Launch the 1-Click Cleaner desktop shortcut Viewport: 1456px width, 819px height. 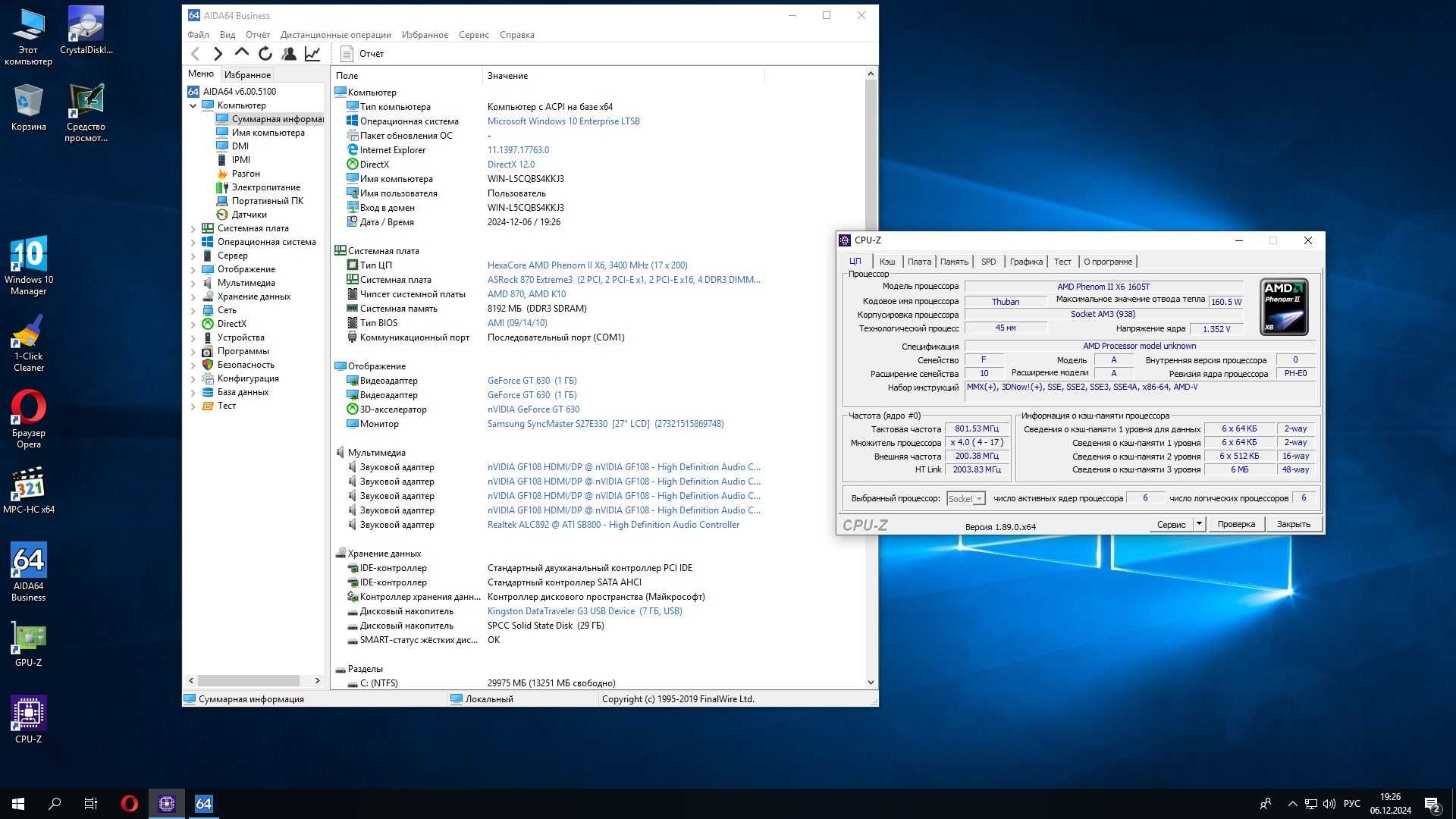pos(29,343)
